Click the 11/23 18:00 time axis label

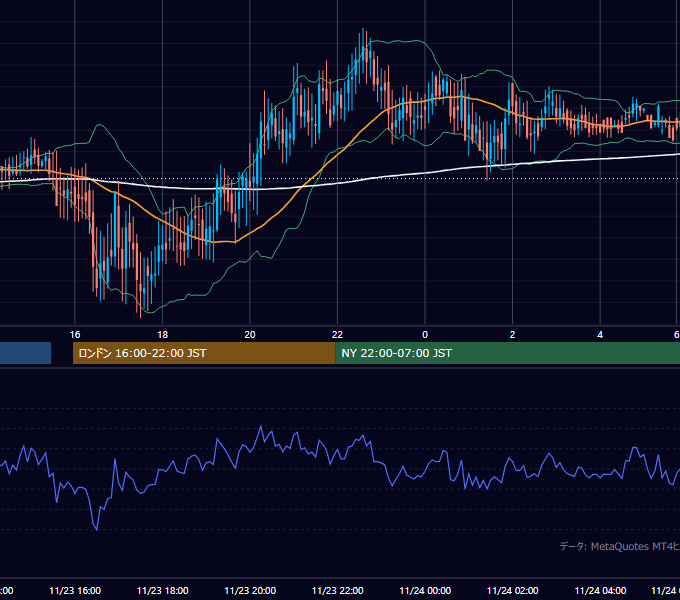click(163, 590)
